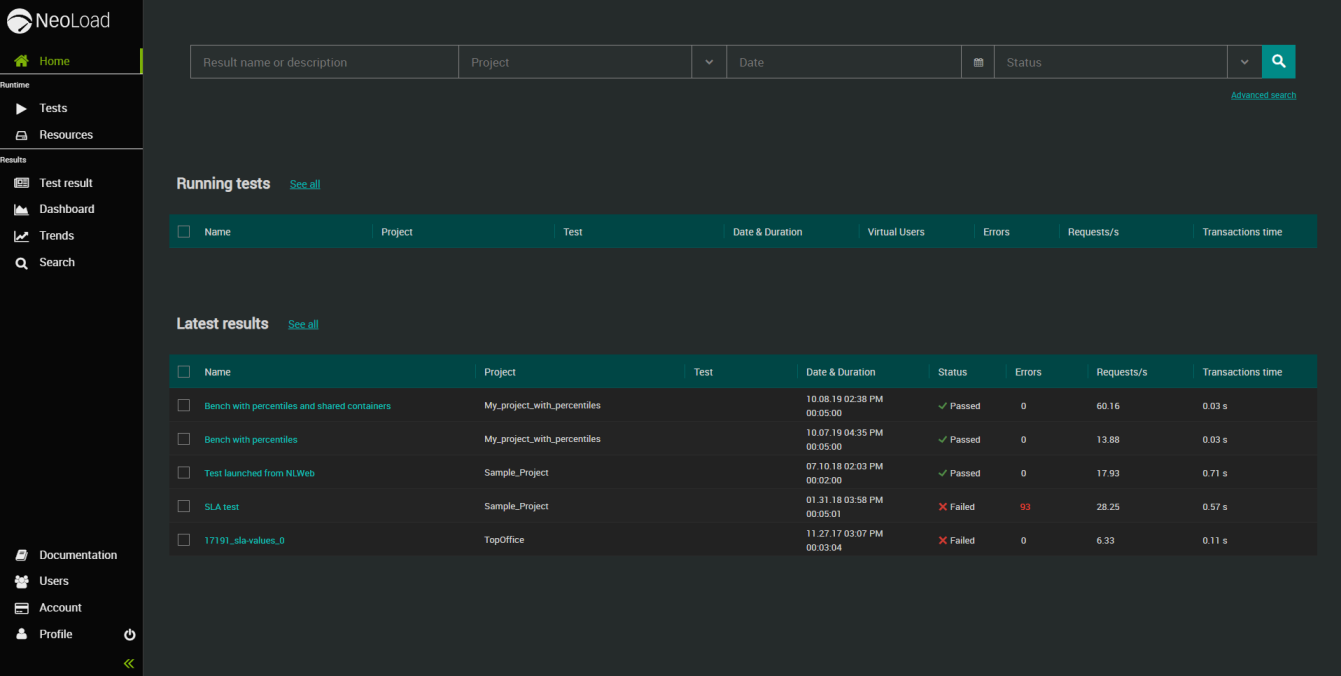Select all Latest results with header checkbox
Viewport: 1341px width, 676px height.
tap(184, 372)
